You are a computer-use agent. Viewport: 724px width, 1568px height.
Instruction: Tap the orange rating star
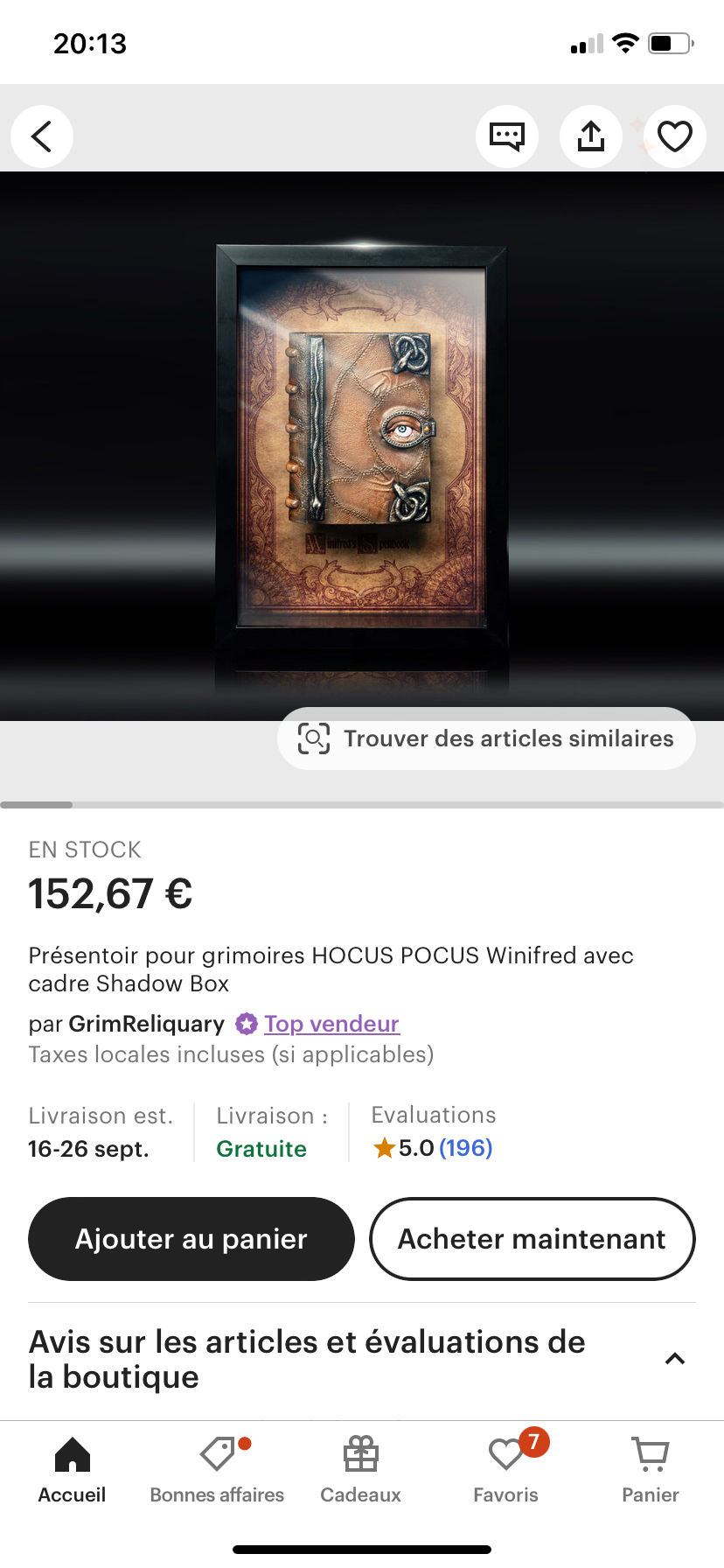(x=384, y=1148)
